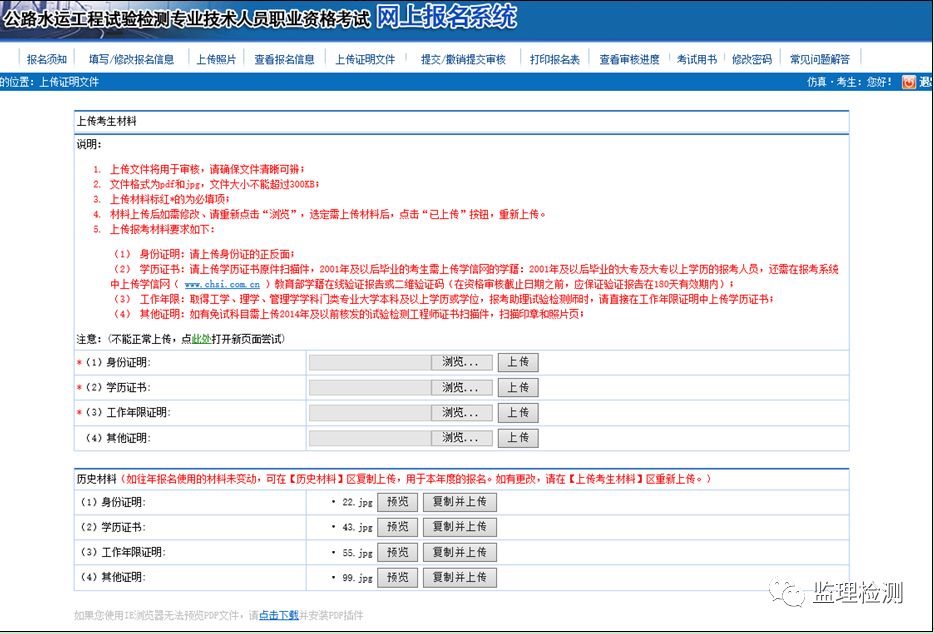Click file name 43.jpg in history list
This screenshot has width=934, height=634.
point(357,527)
